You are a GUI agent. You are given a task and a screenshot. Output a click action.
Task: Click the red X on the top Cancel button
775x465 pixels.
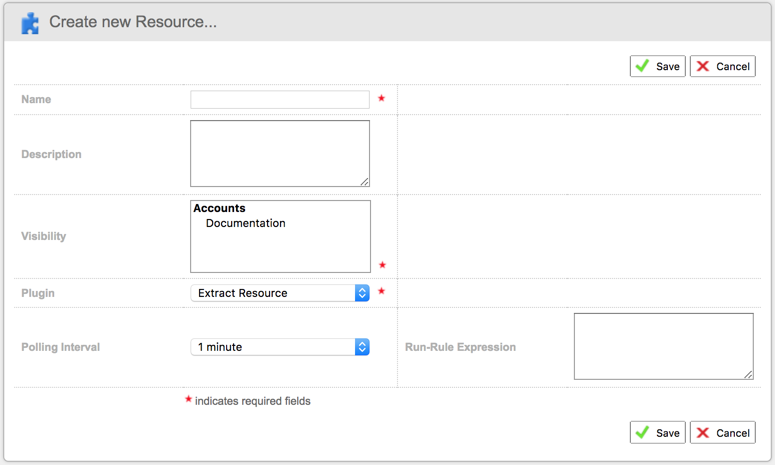click(703, 66)
